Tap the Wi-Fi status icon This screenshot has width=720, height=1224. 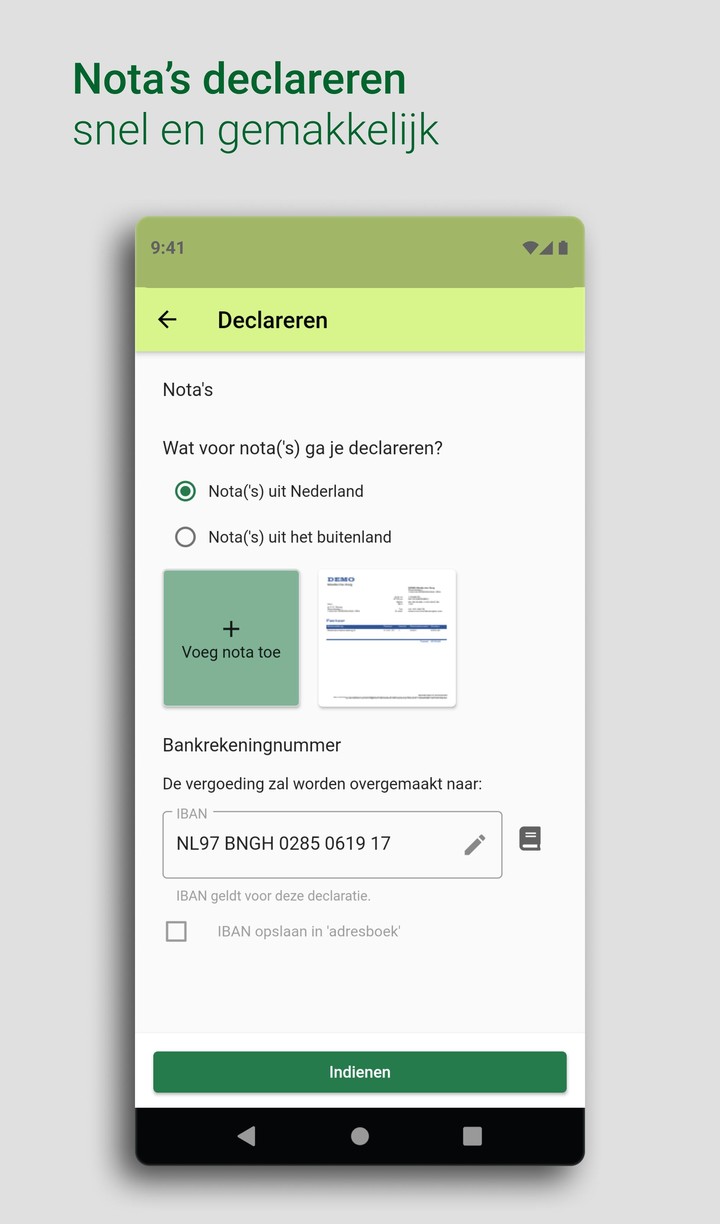pos(530,248)
